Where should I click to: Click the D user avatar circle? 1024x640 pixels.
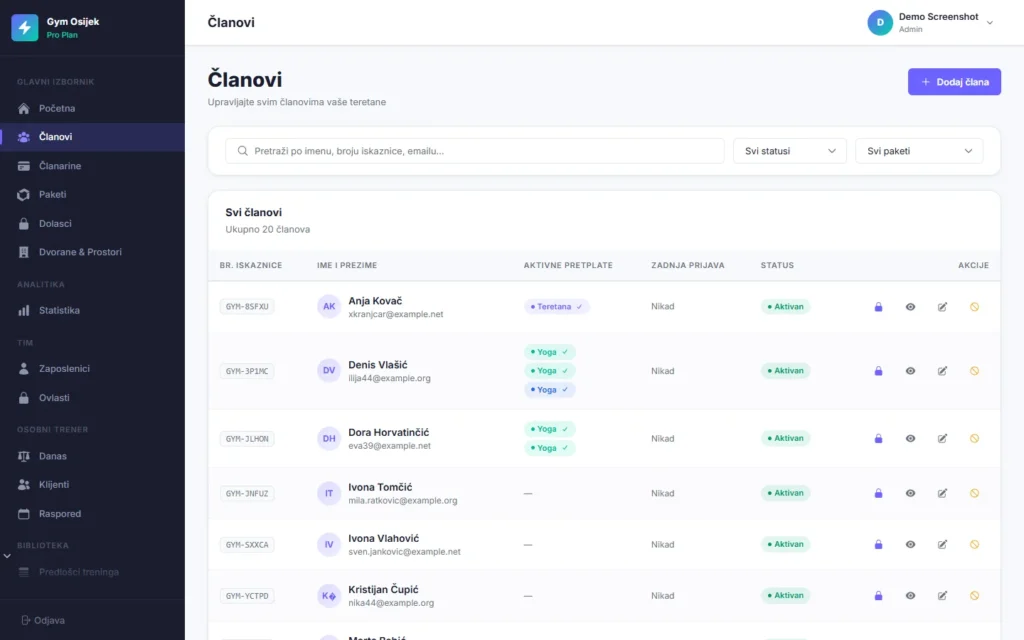880,23
